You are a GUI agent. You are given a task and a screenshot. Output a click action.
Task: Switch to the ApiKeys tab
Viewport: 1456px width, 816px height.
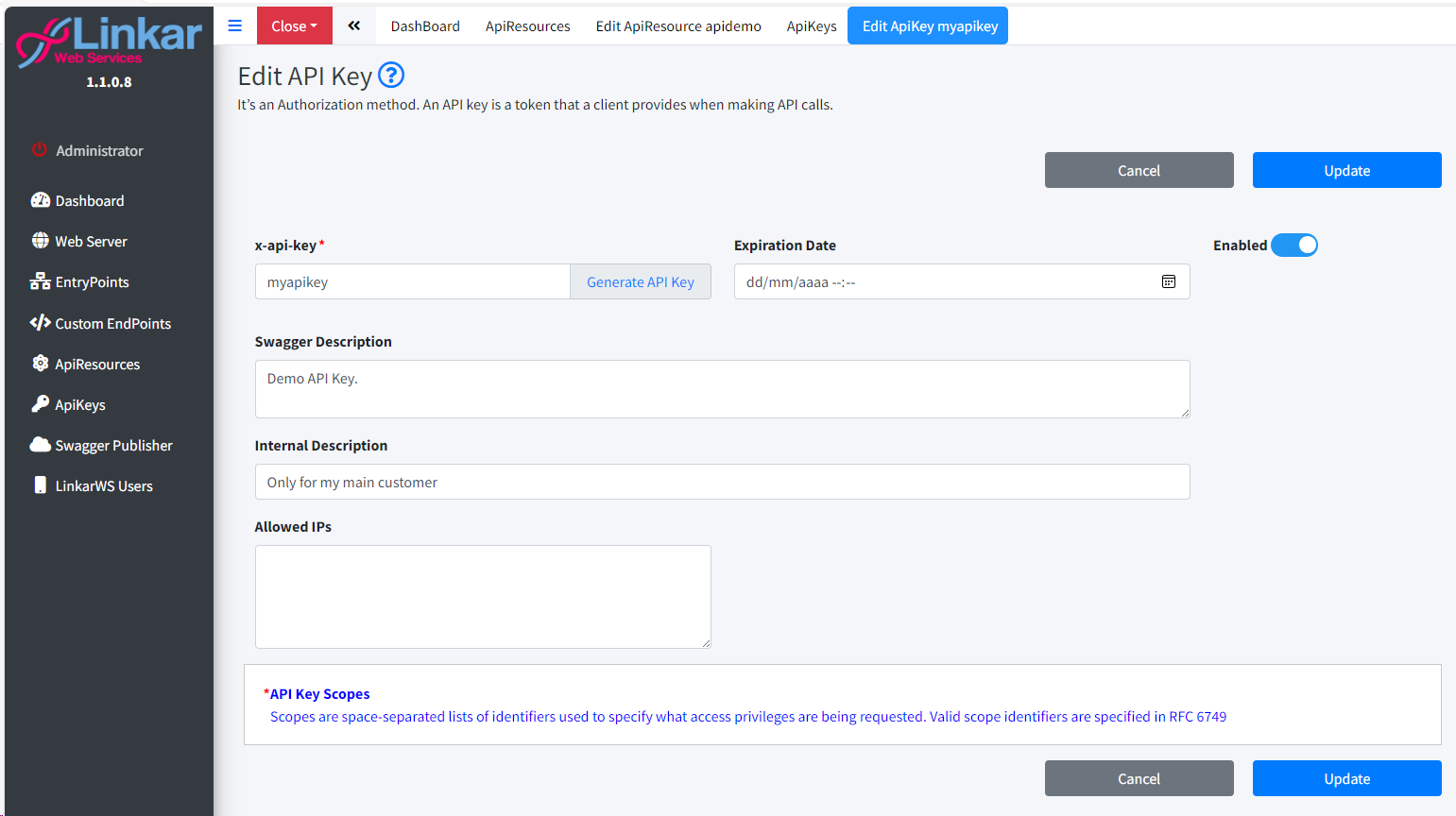click(811, 25)
